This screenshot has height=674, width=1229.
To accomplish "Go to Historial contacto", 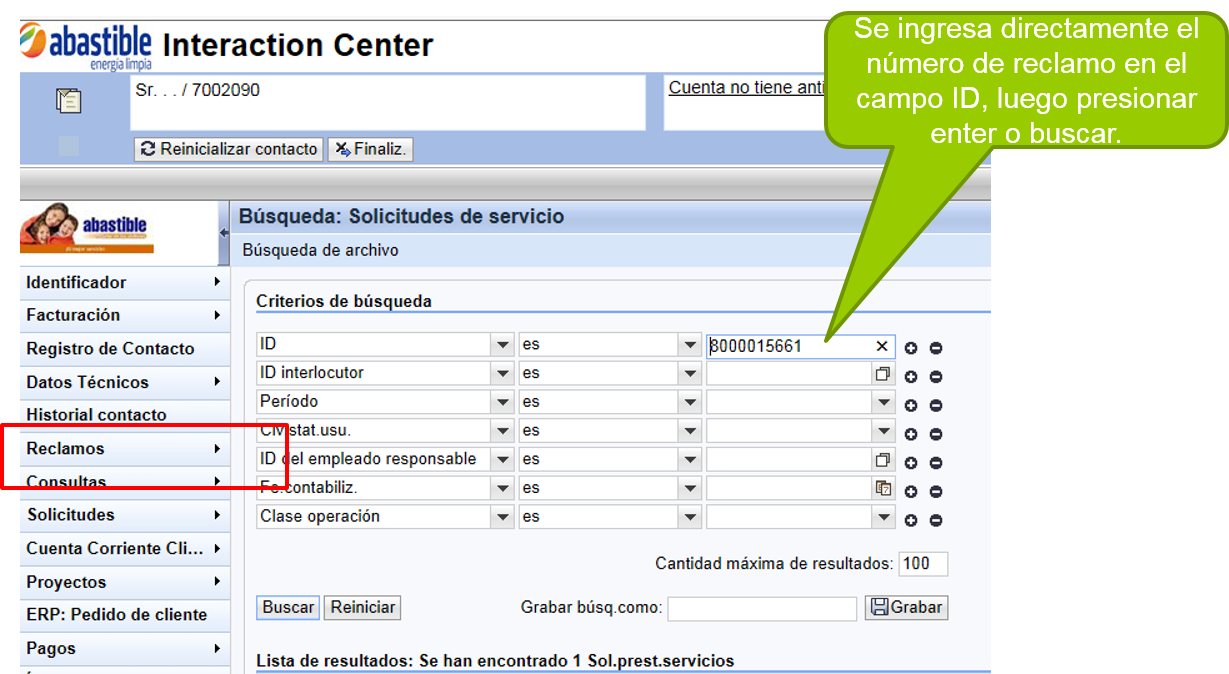I will [x=125, y=415].
